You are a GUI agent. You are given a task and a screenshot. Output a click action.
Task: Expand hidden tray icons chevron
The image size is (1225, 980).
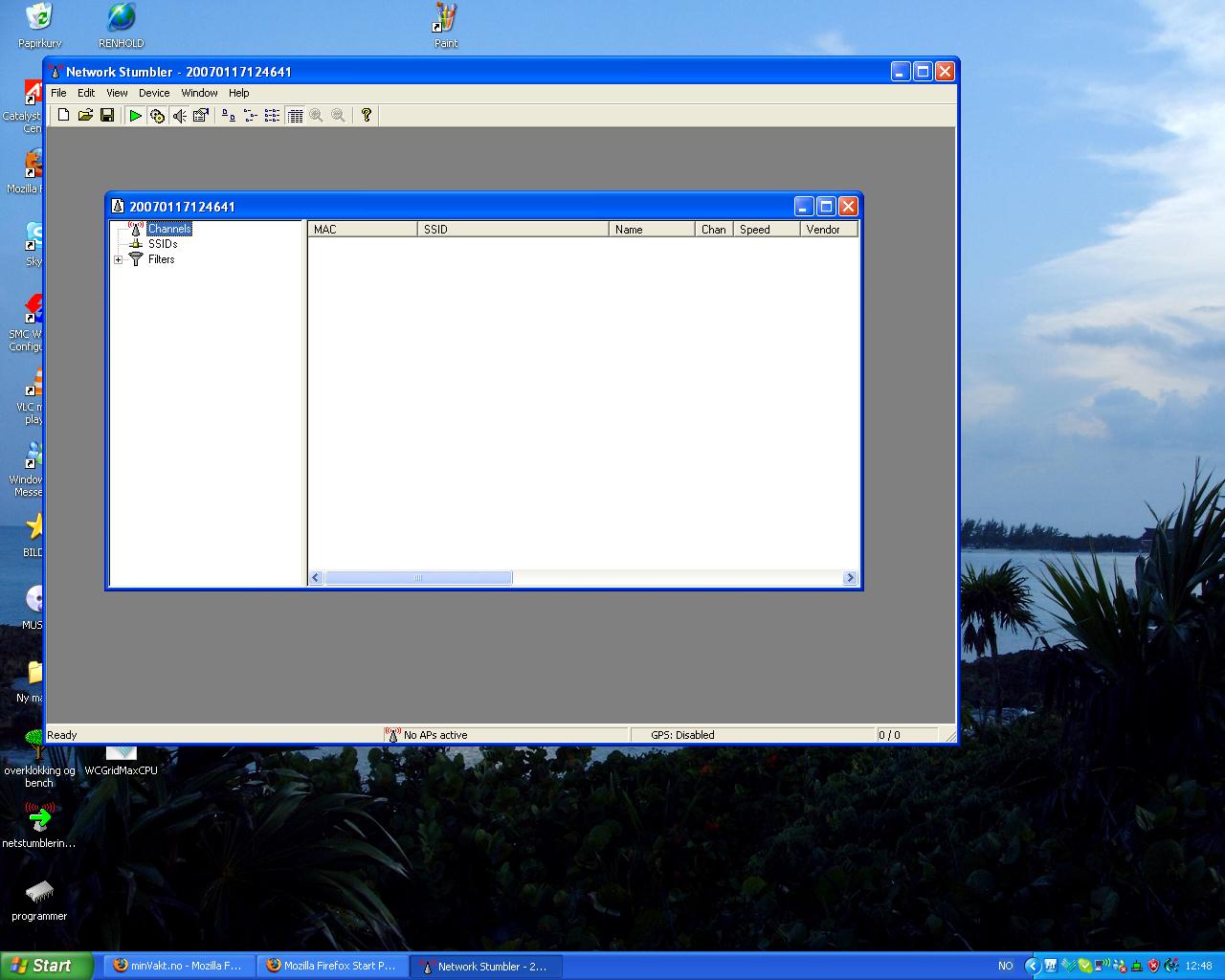click(1032, 966)
